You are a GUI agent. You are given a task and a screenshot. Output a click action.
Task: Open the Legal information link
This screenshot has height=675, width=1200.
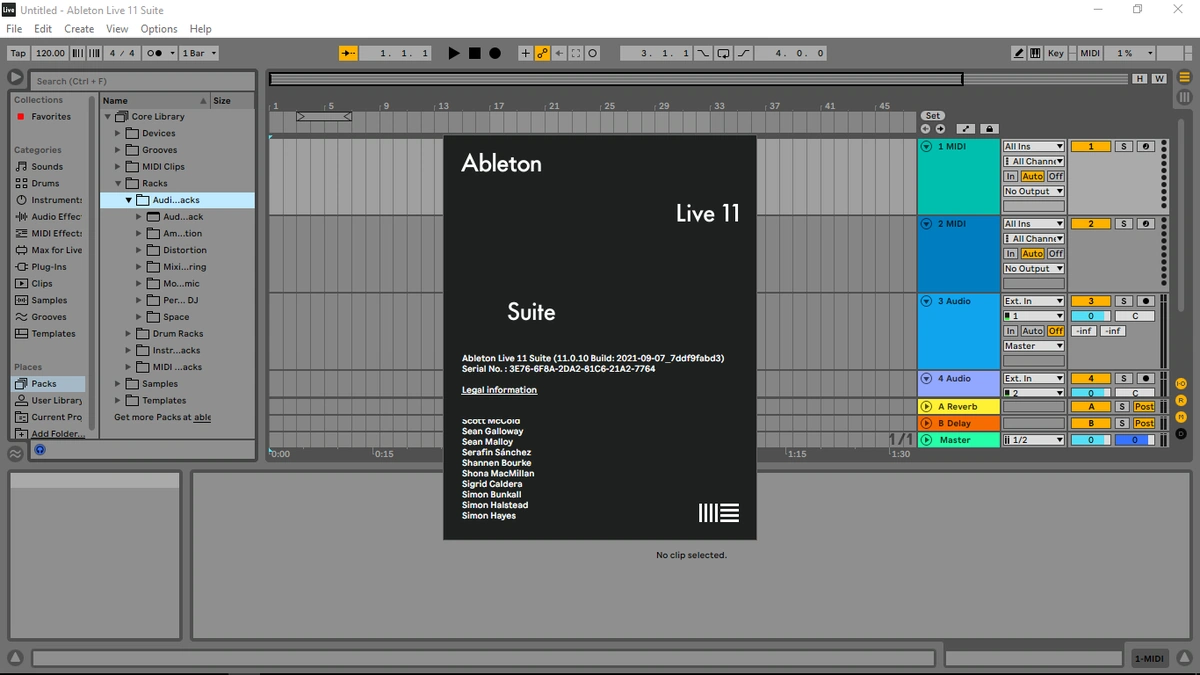point(499,390)
